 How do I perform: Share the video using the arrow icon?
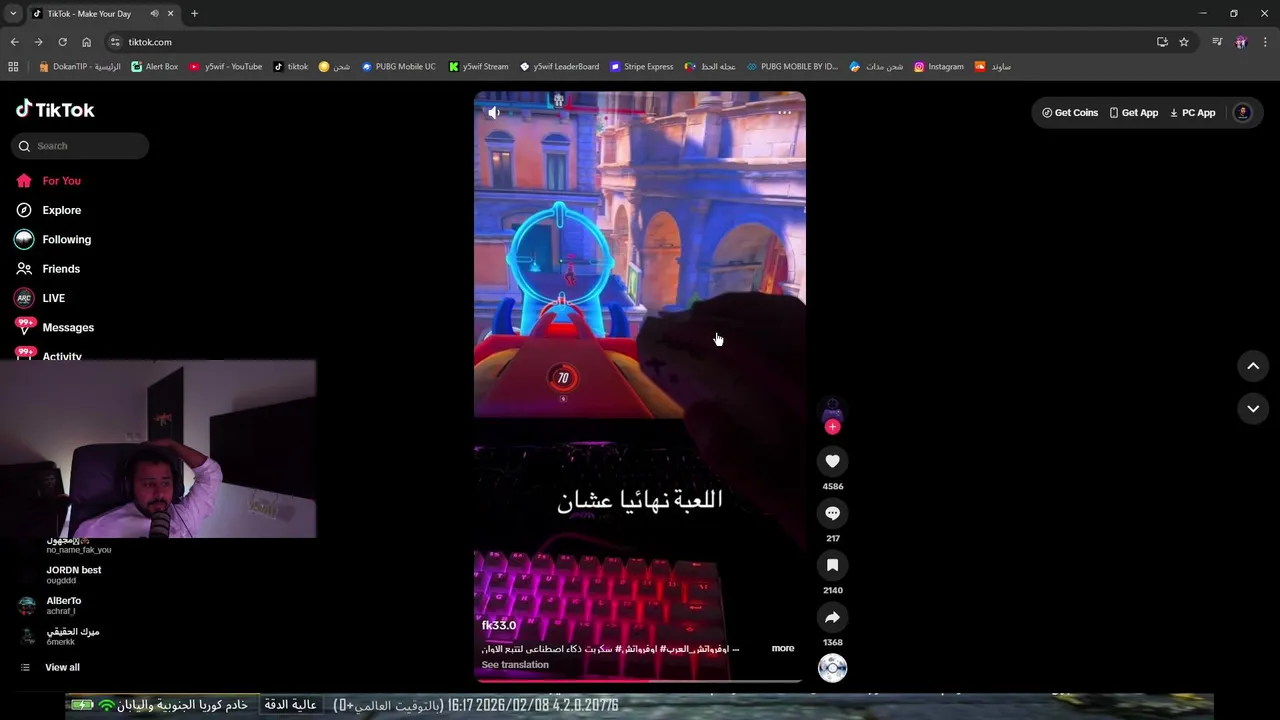(832, 617)
